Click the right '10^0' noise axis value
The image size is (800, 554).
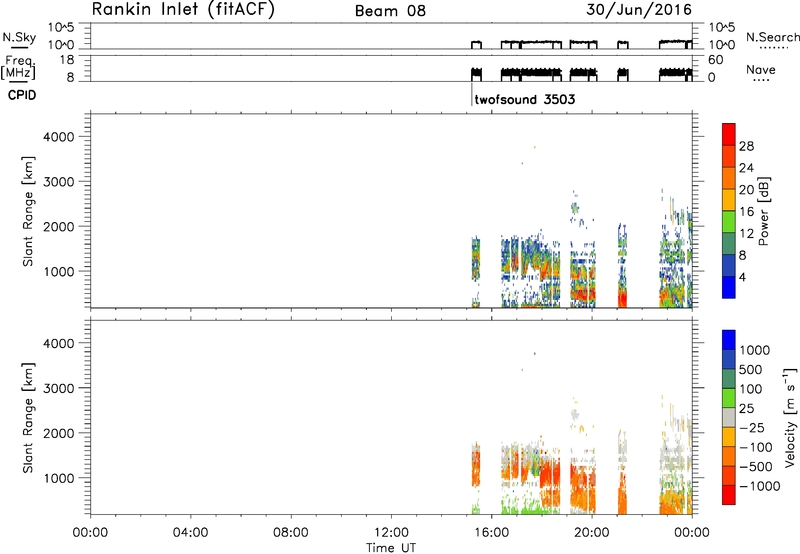pos(722,45)
